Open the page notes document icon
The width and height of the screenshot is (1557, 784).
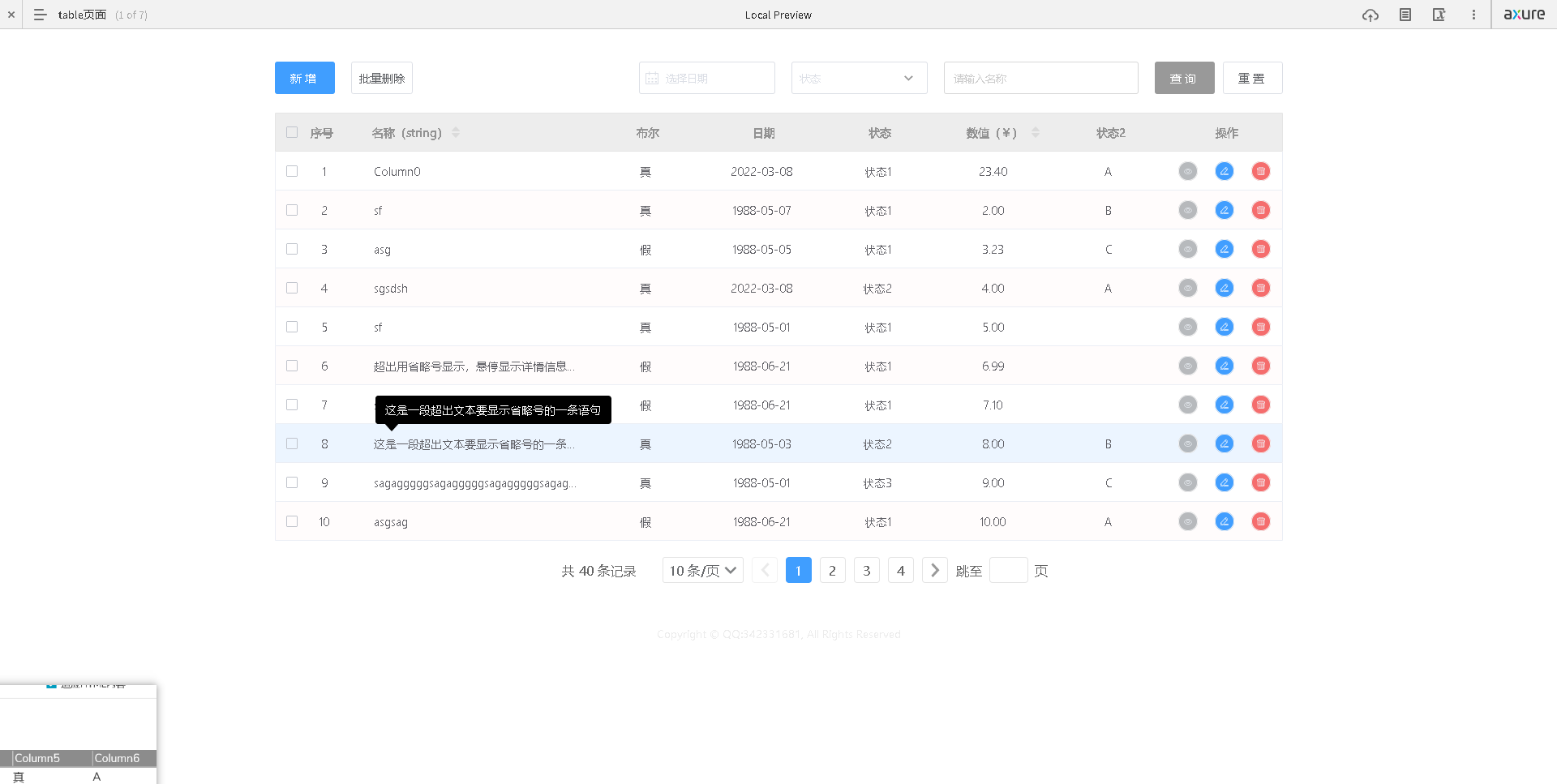coord(1405,15)
